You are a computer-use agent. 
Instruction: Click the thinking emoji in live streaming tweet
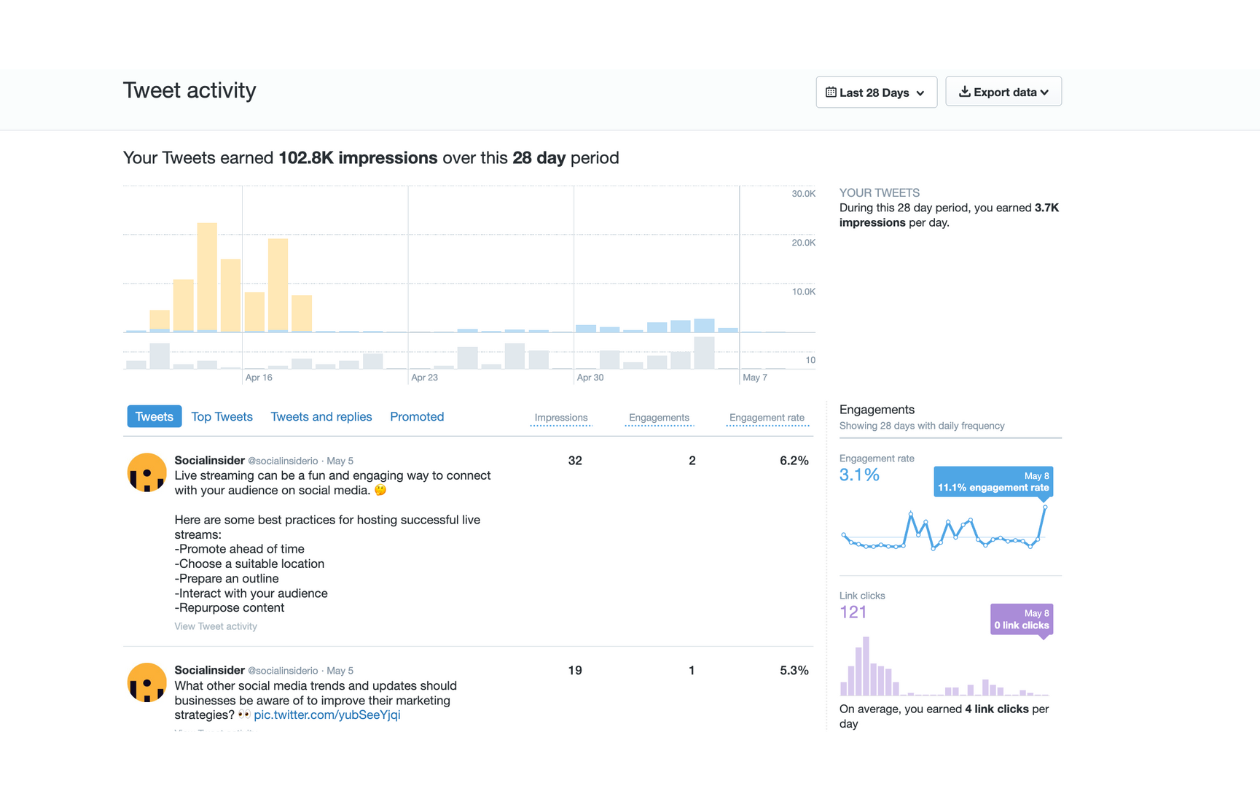[380, 491]
